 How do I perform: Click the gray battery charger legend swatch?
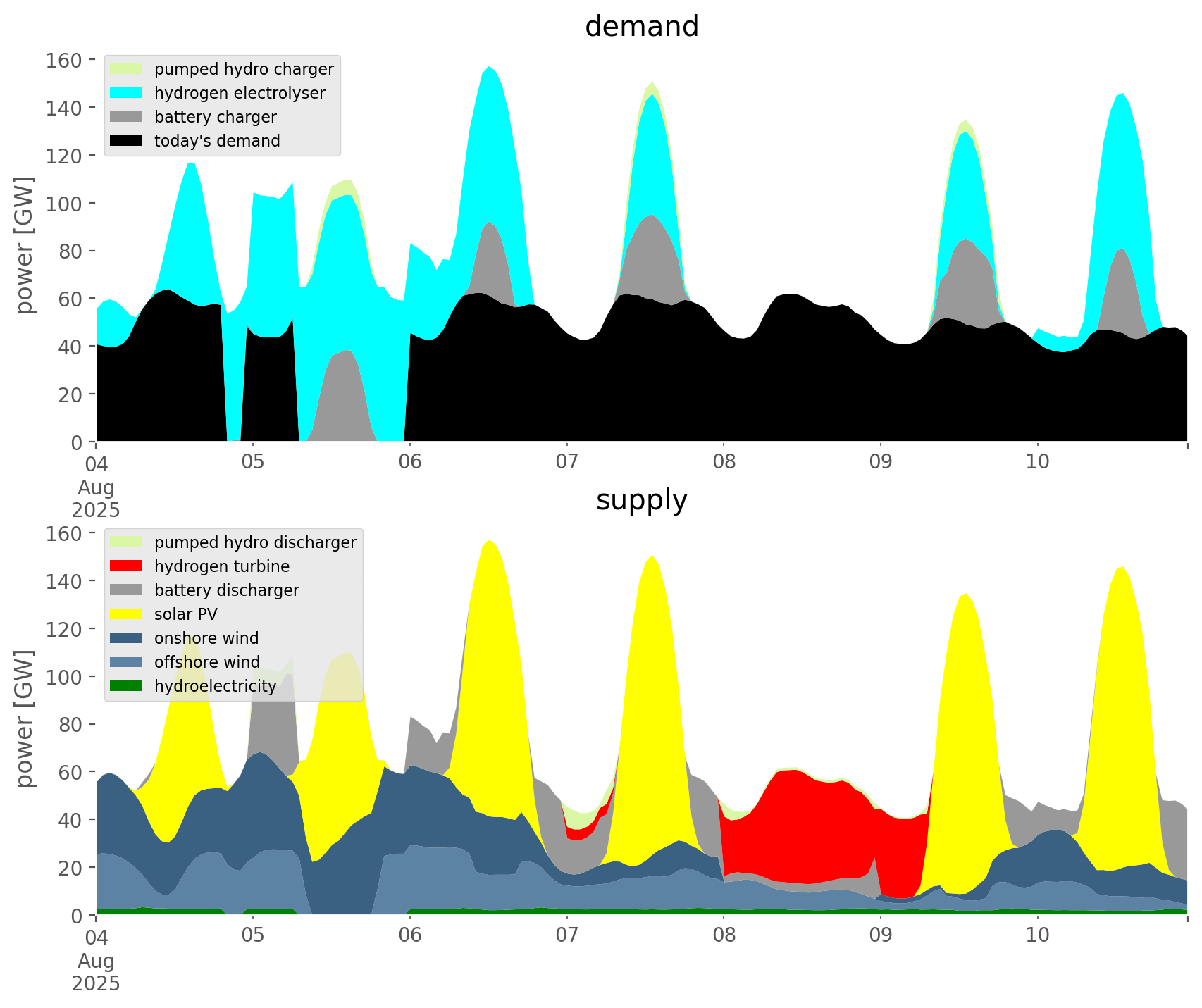tap(127, 117)
